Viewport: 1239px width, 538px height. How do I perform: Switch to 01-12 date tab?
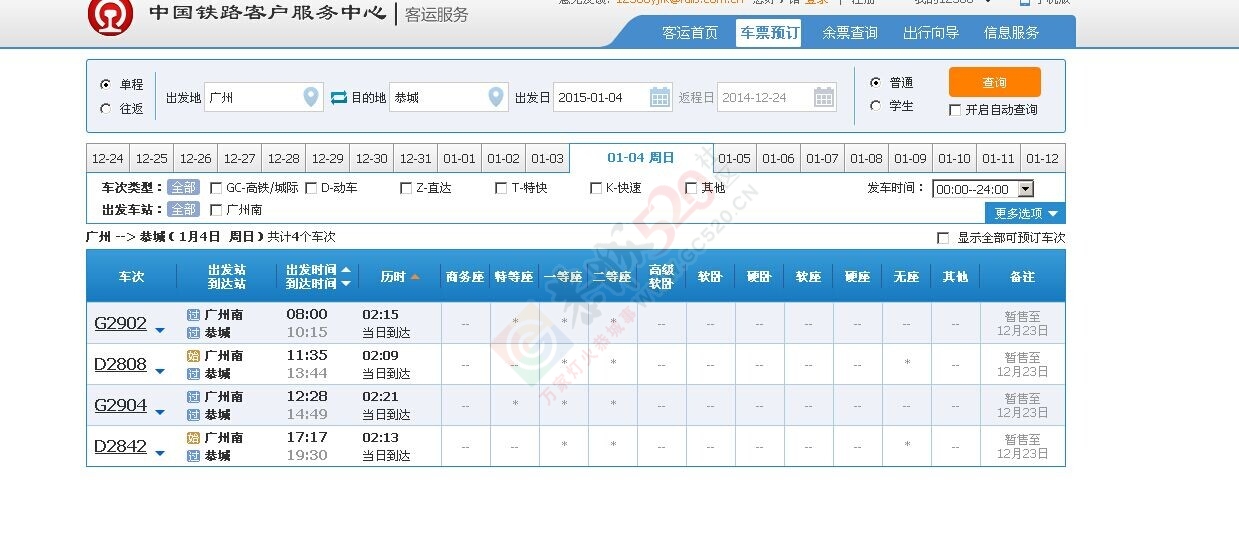1043,159
